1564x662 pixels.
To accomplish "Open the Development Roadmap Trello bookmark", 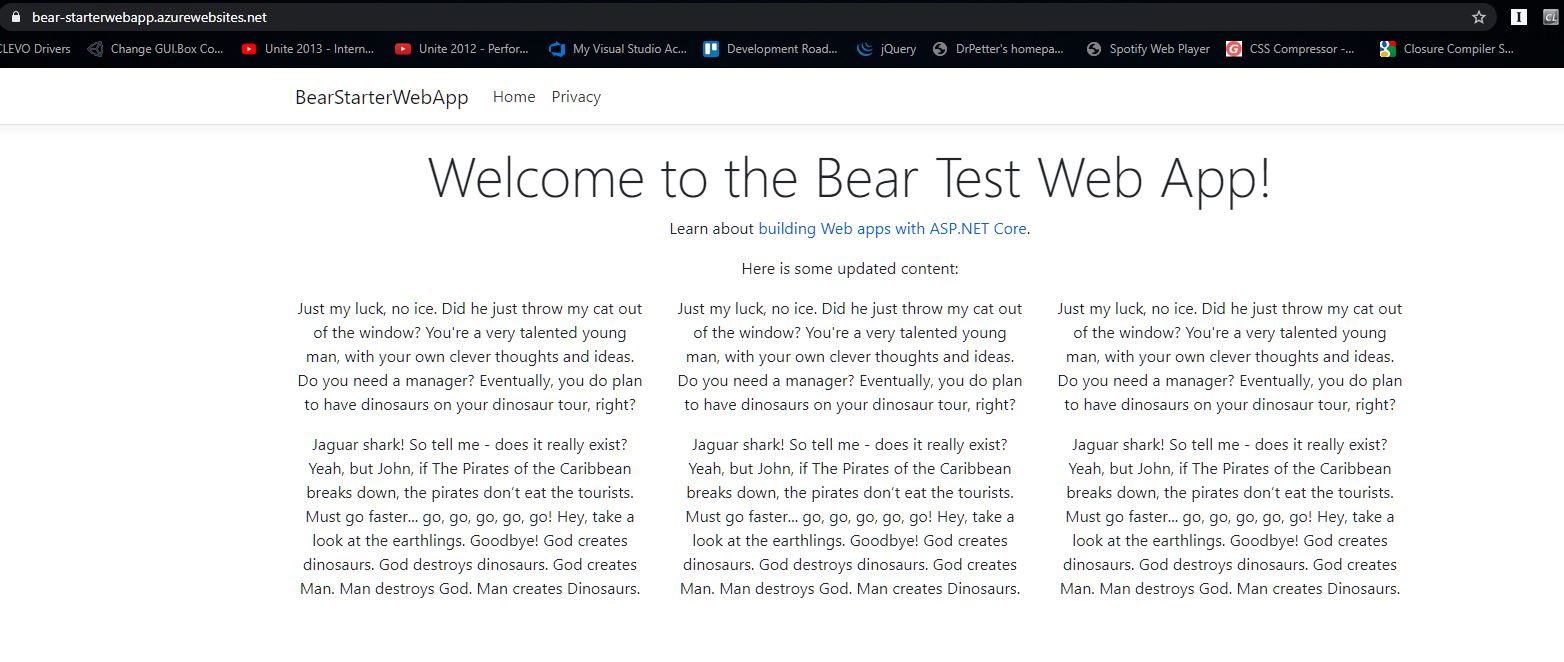I will pyautogui.click(x=770, y=49).
